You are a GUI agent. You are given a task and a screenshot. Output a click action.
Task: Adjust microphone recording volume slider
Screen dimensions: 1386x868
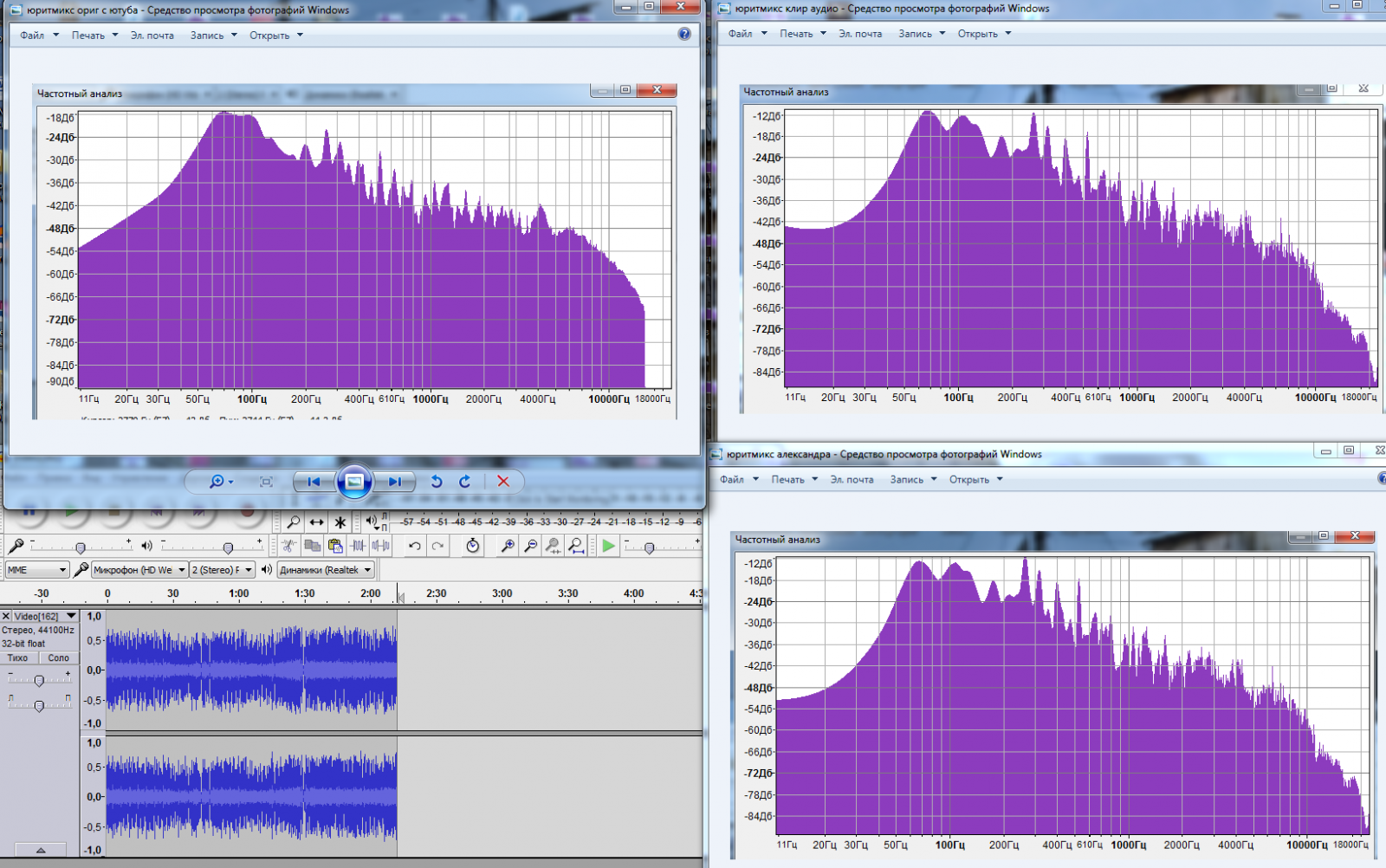pyautogui.click(x=80, y=547)
